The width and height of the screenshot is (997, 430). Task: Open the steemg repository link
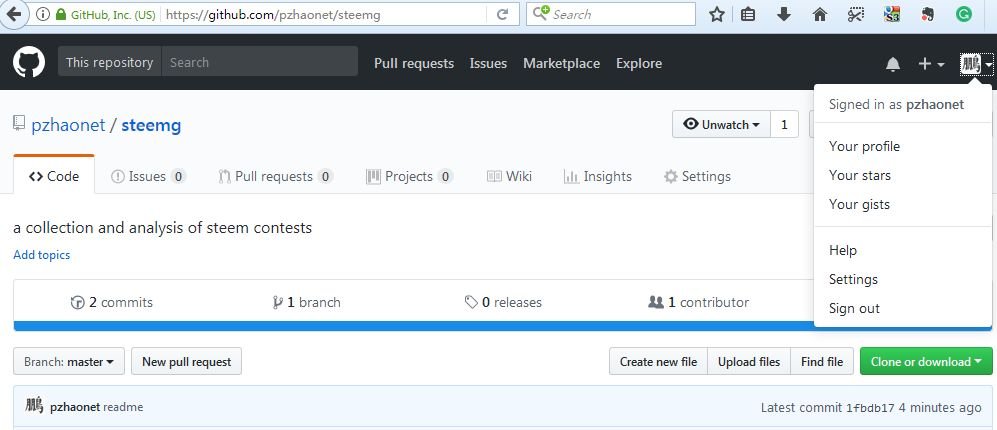[151, 125]
